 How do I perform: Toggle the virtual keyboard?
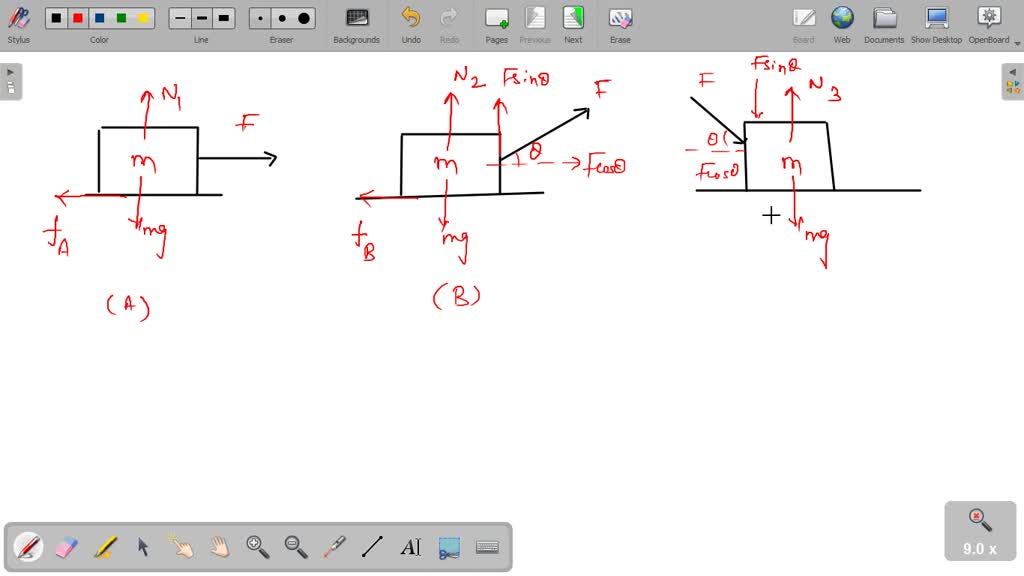click(487, 547)
